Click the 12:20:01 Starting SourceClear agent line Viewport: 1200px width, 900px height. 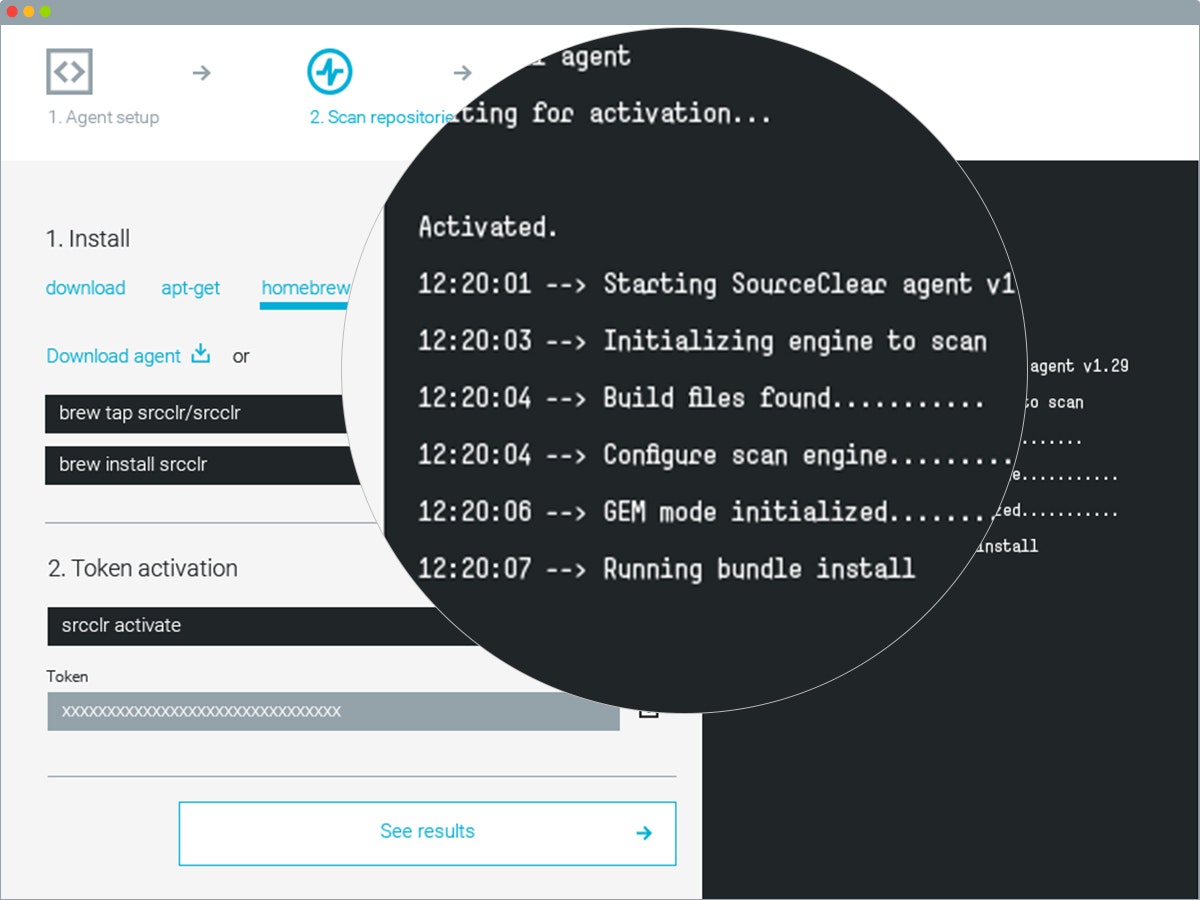[717, 284]
